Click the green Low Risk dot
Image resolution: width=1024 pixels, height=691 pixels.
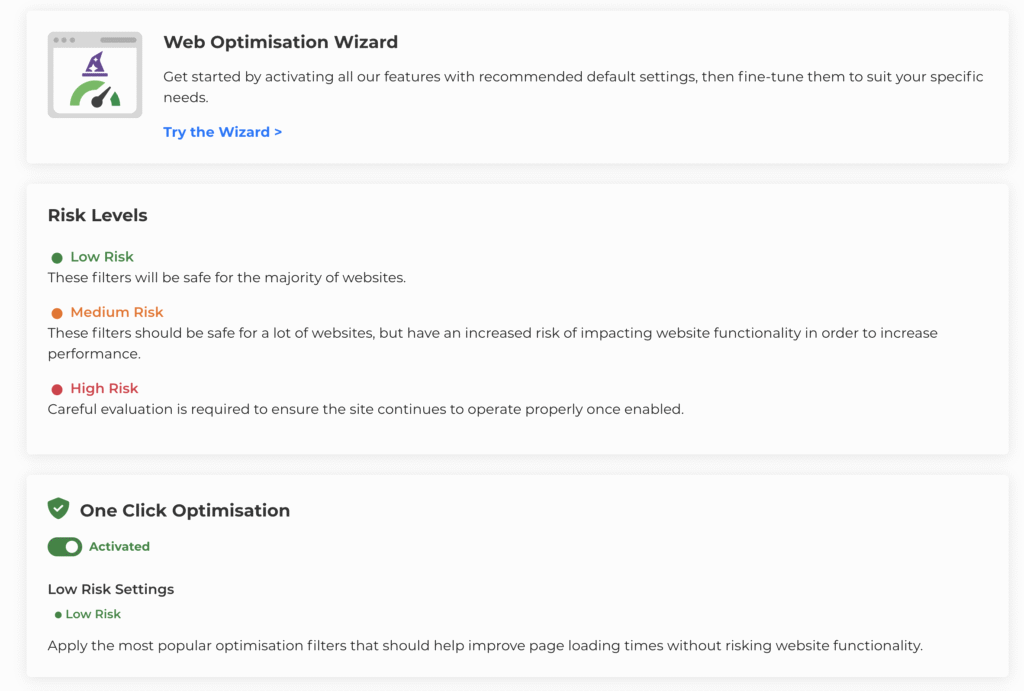click(x=57, y=258)
